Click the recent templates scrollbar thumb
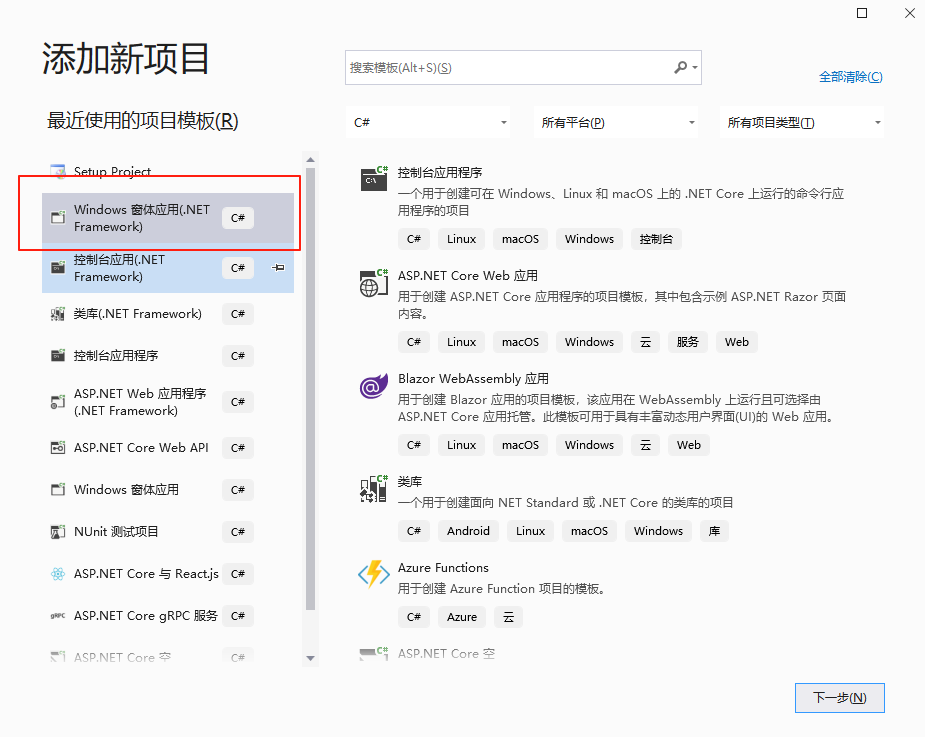The width and height of the screenshot is (925, 737). coord(310,389)
